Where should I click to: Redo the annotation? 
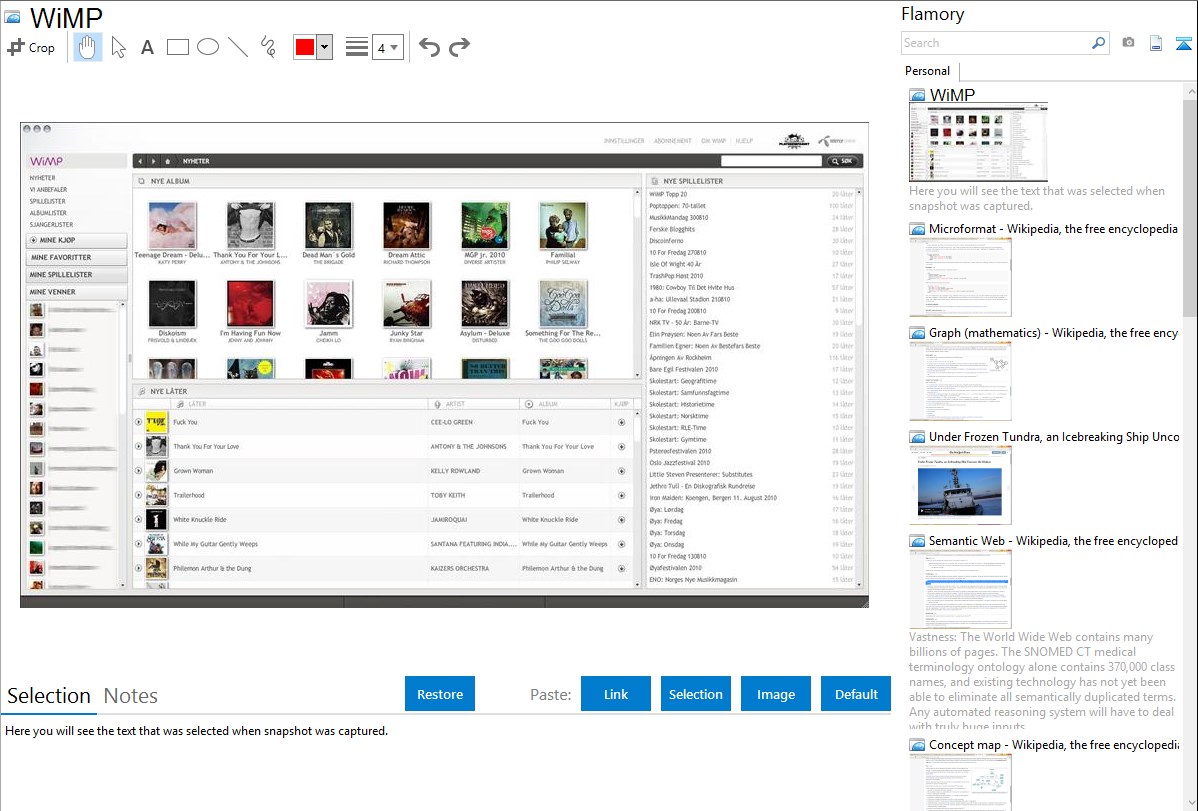[459, 47]
